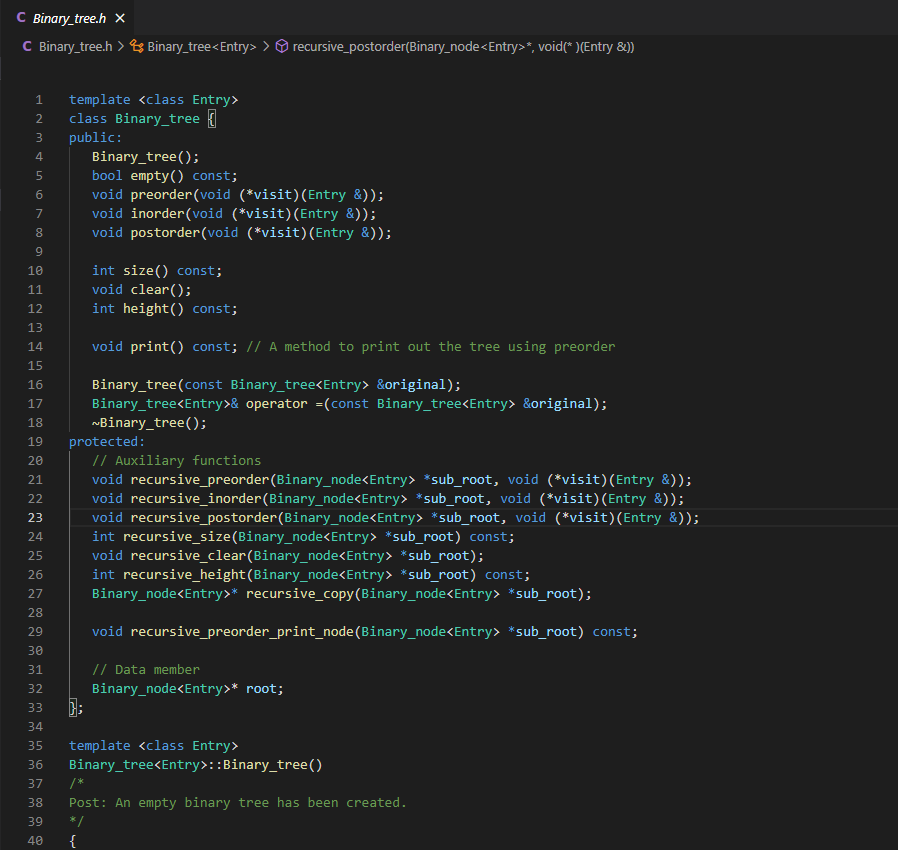Viewport: 898px width, 850px height.
Task: Close the Binary_tree.h tab
Action: point(120,18)
